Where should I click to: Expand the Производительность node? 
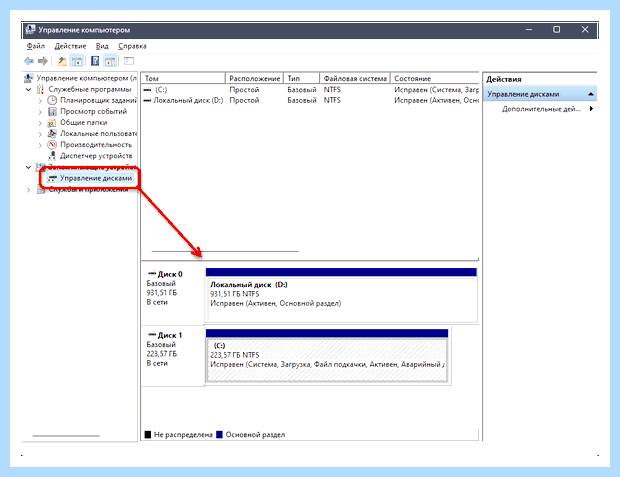pos(40,145)
